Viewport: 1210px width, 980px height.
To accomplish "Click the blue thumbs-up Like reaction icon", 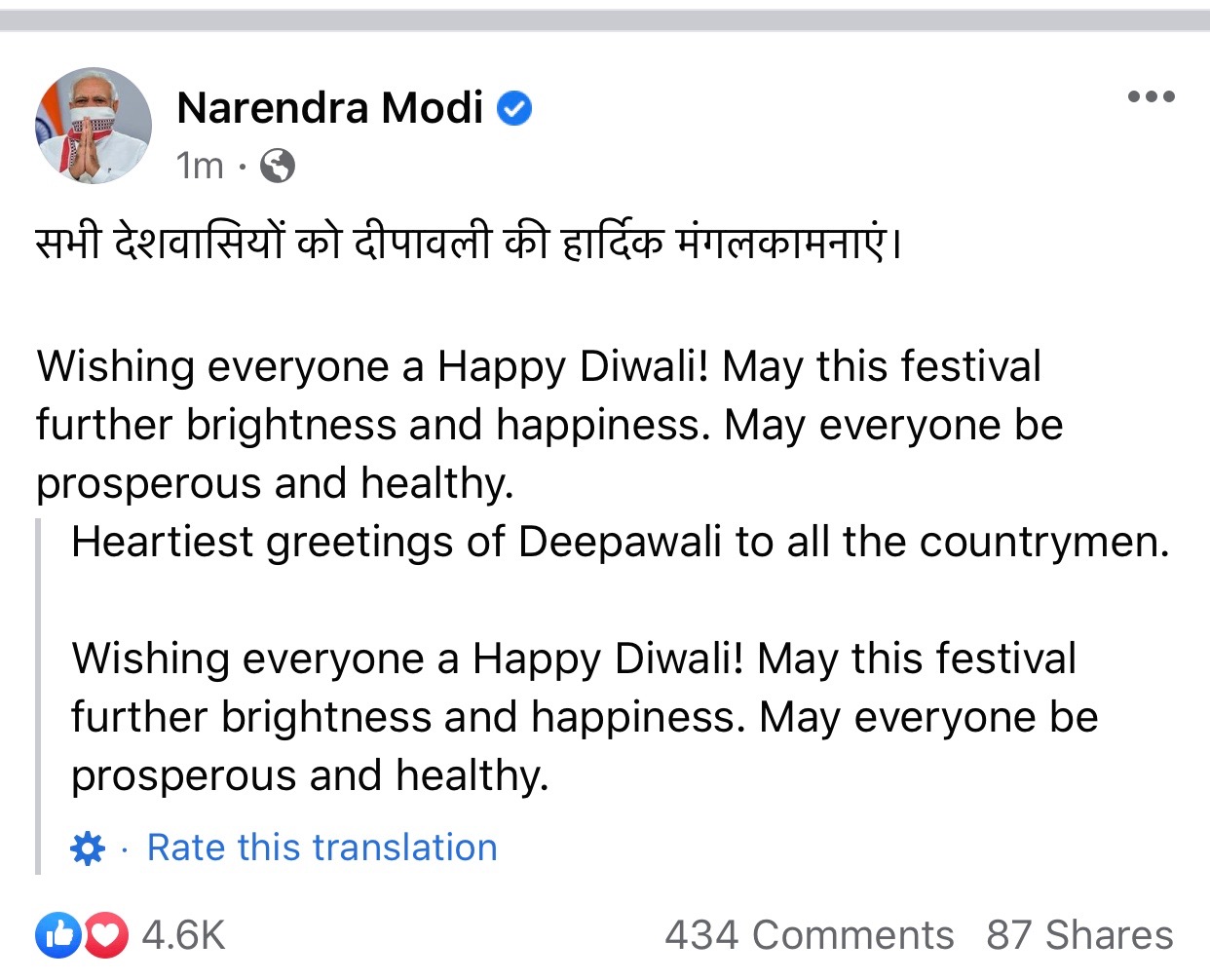I will tap(57, 935).
